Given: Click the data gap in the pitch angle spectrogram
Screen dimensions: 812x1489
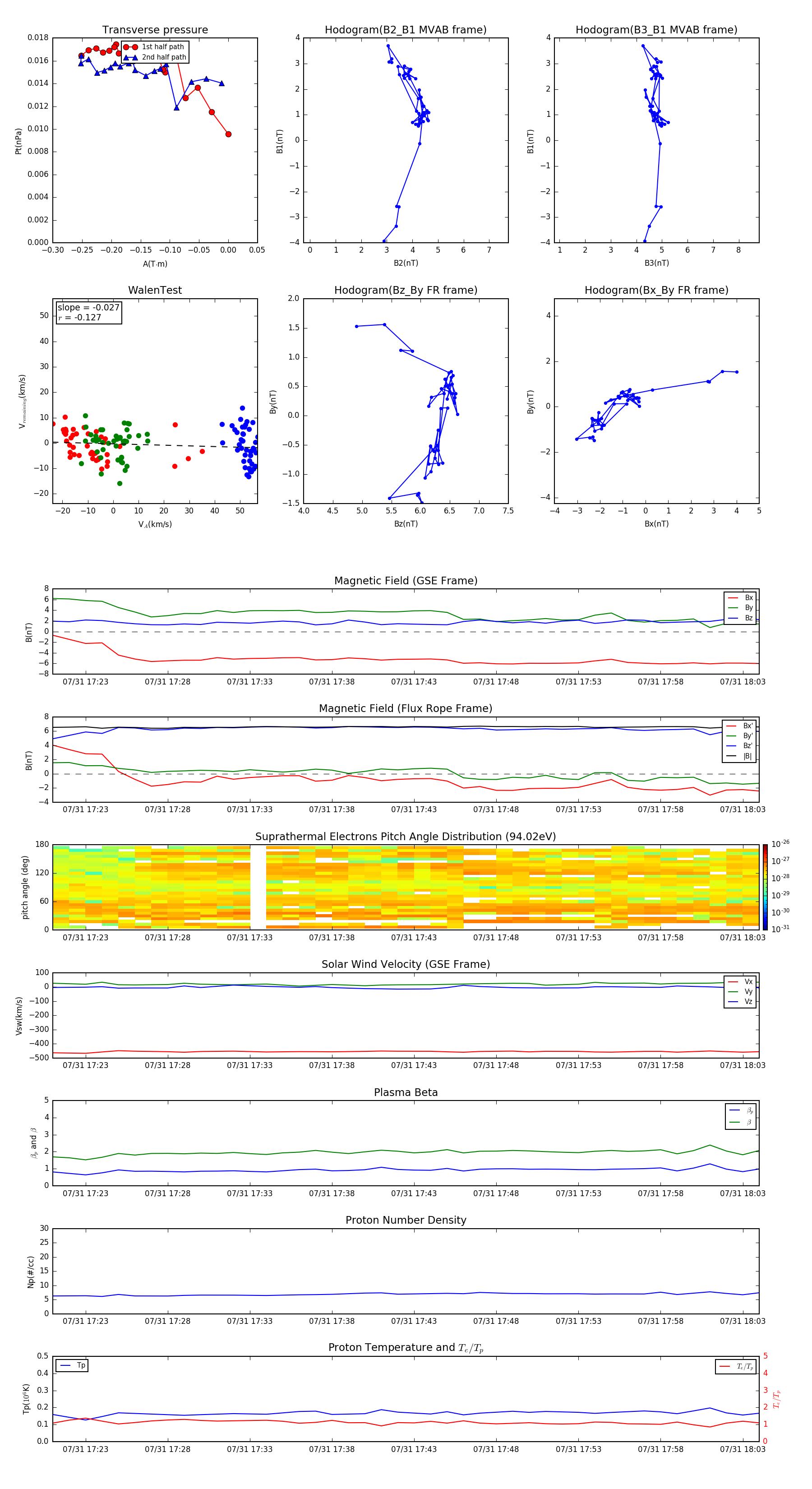Looking at the screenshot, I should (x=258, y=887).
